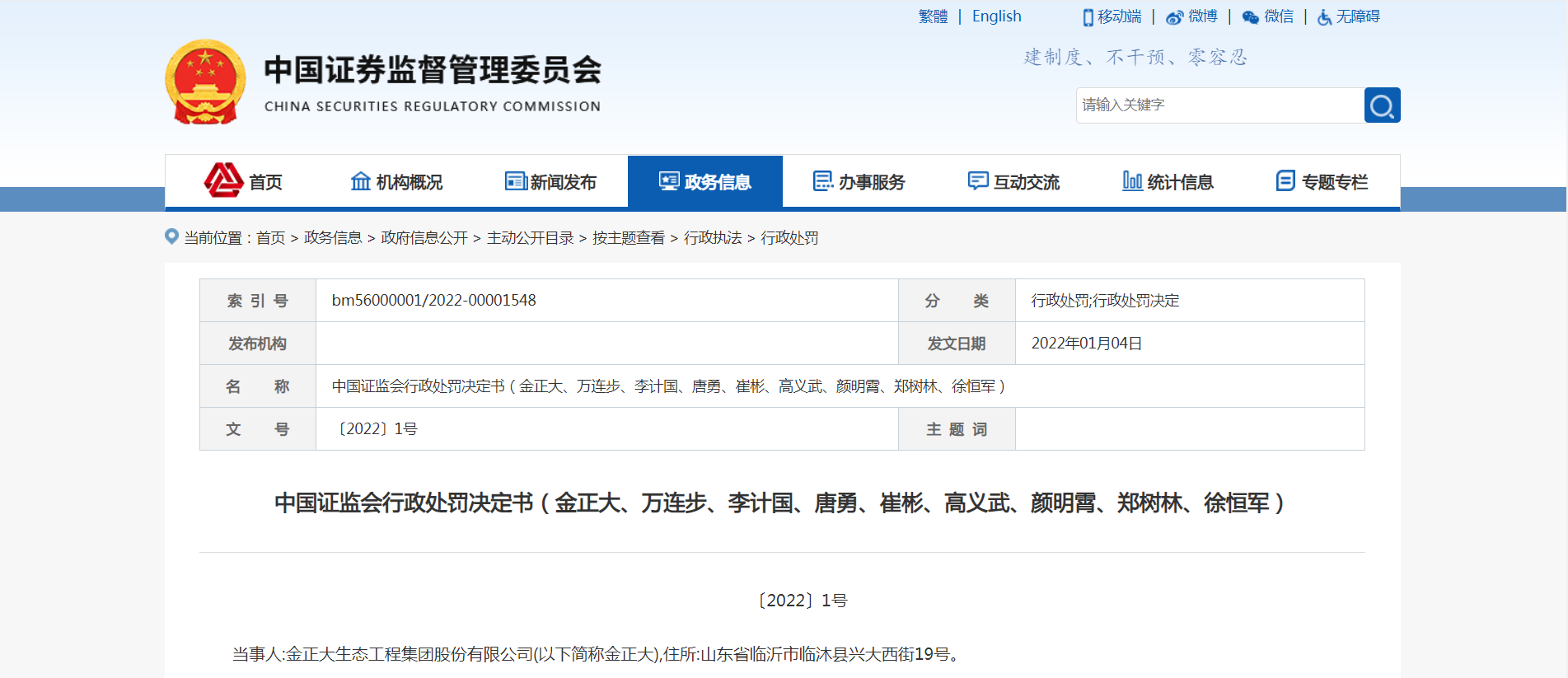Click the mobile phone icon
1568x678 pixels.
1088,17
